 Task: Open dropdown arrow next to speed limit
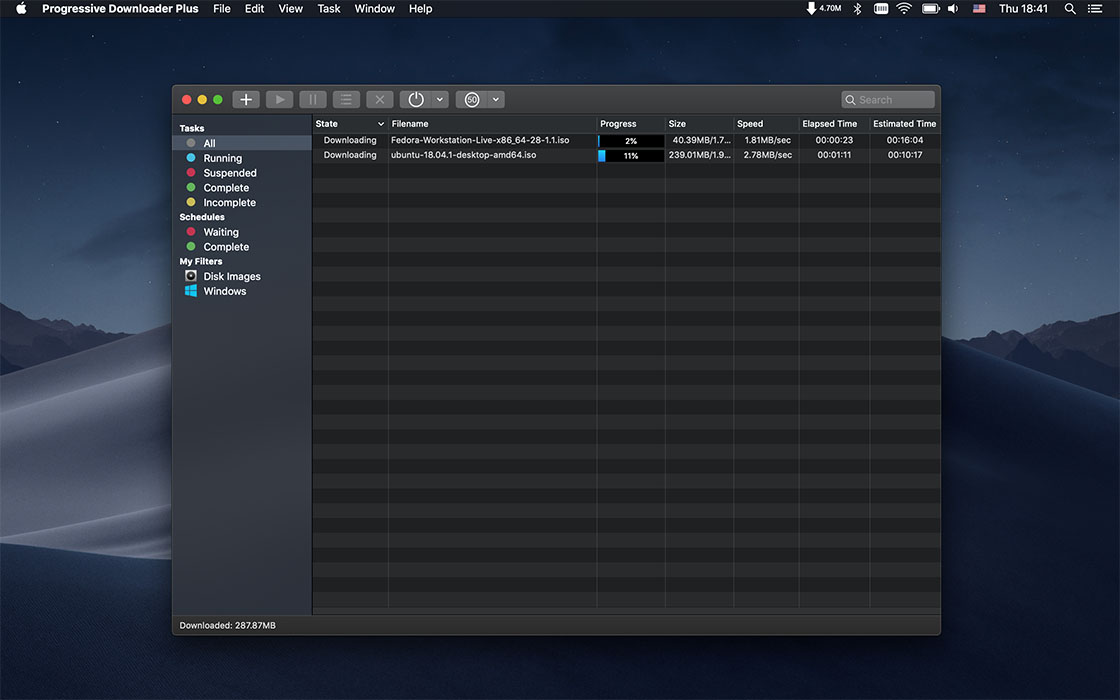496,100
